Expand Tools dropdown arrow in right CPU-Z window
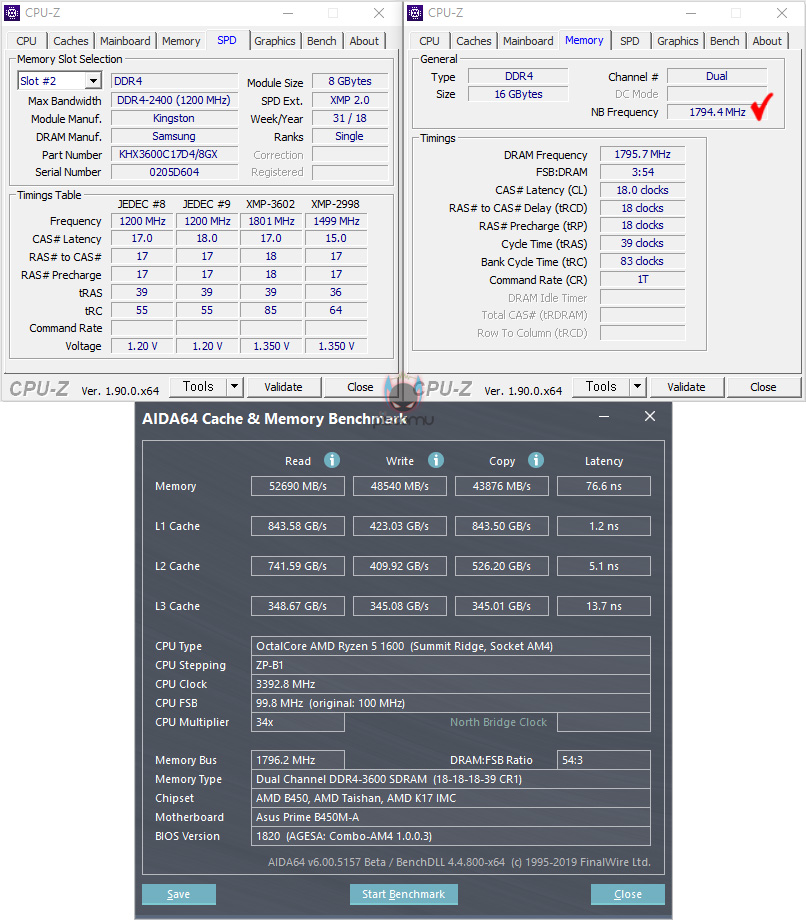This screenshot has height=920, width=806. [x=638, y=387]
